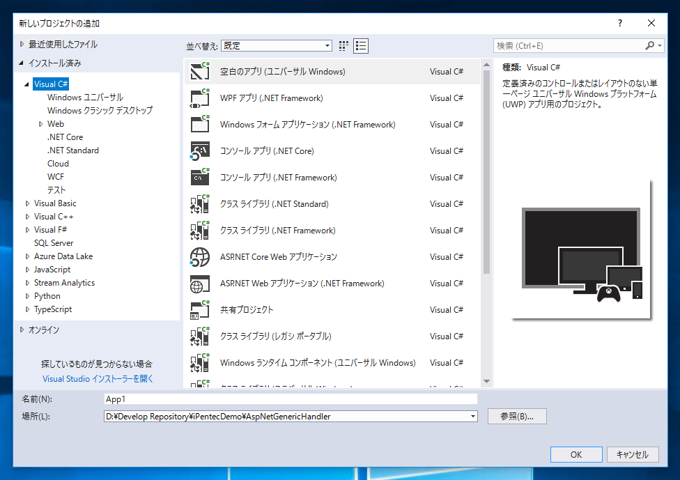The image size is (680, 480).
Task: Switch to small icons view
Action: click(343, 46)
